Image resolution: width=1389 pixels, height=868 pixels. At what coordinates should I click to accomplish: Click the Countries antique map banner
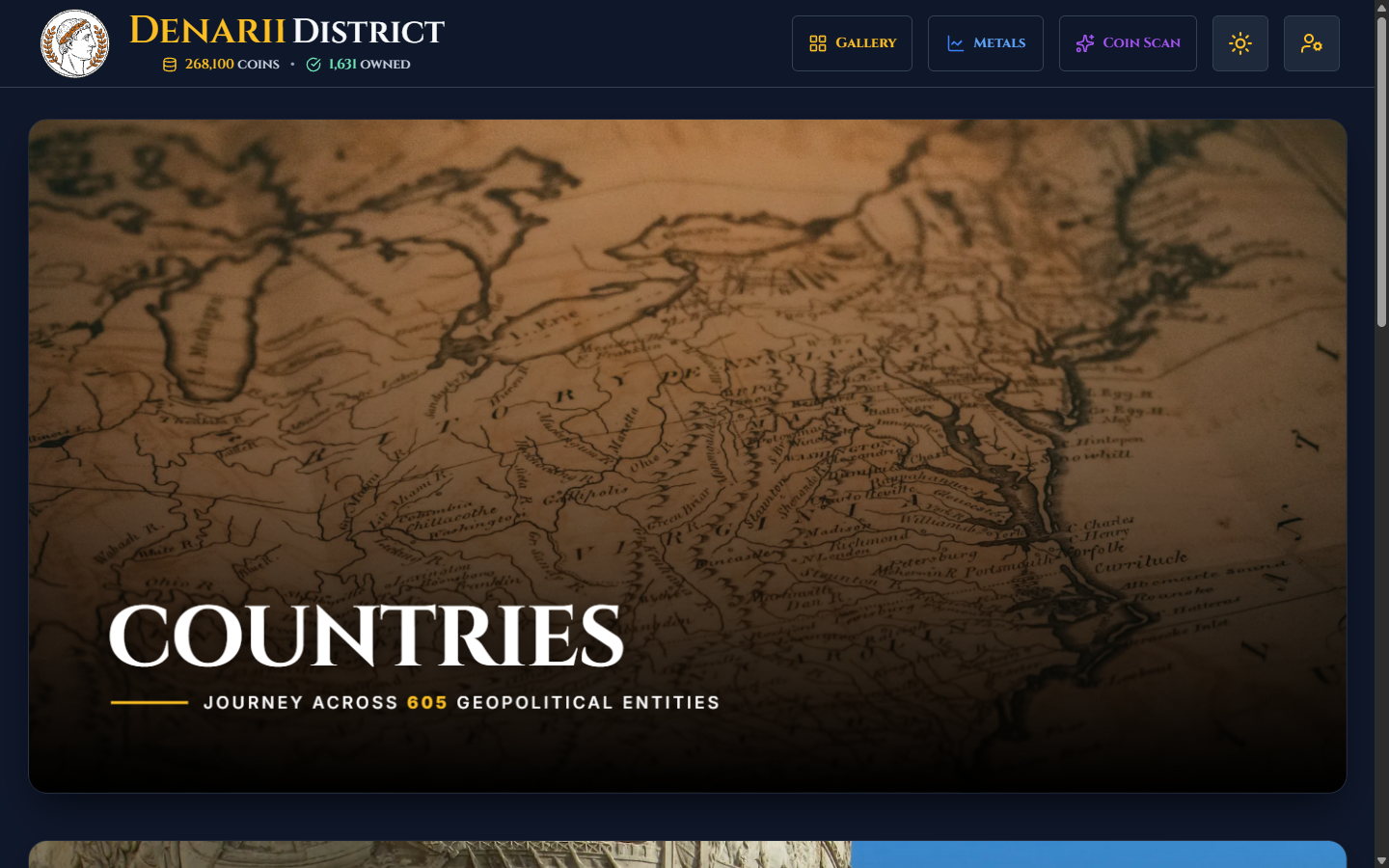point(688,456)
